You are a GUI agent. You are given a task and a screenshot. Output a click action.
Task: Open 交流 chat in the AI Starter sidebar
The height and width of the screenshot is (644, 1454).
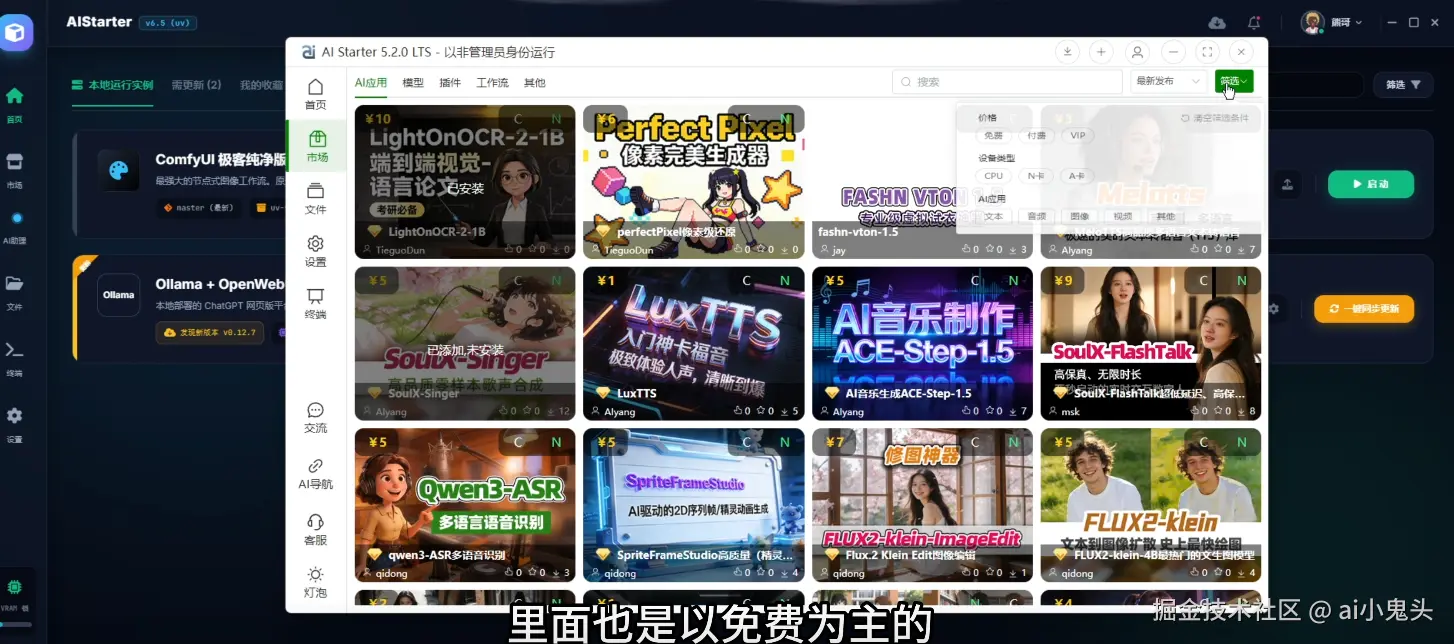point(315,418)
